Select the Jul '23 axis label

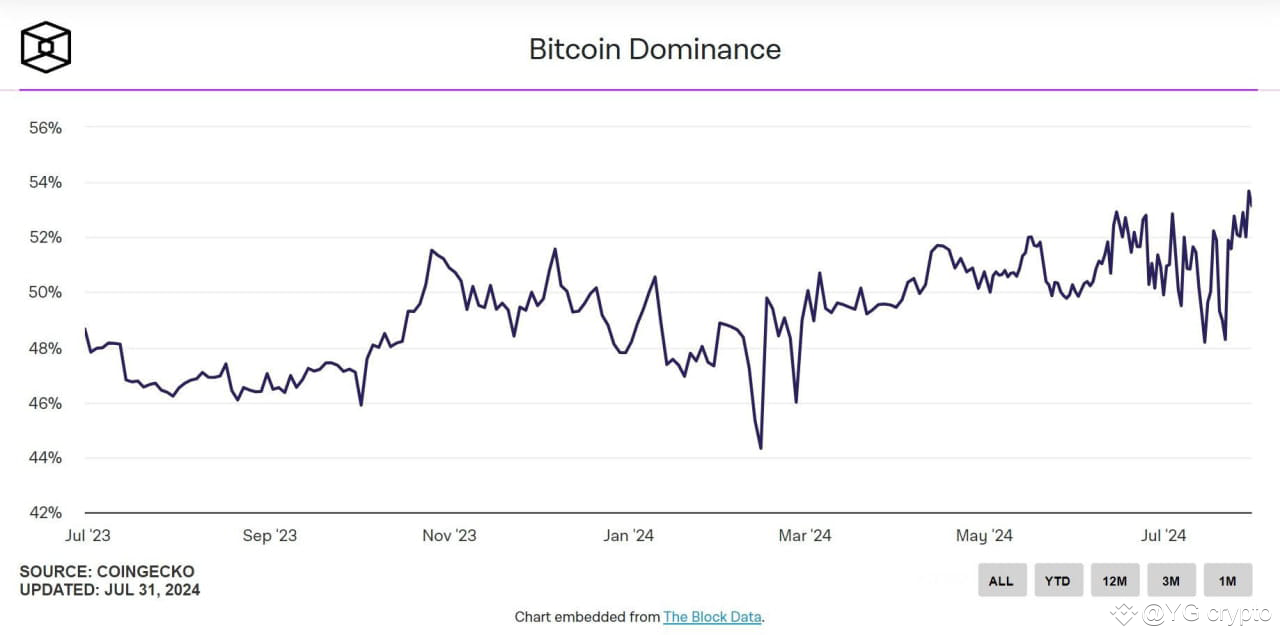(x=89, y=535)
